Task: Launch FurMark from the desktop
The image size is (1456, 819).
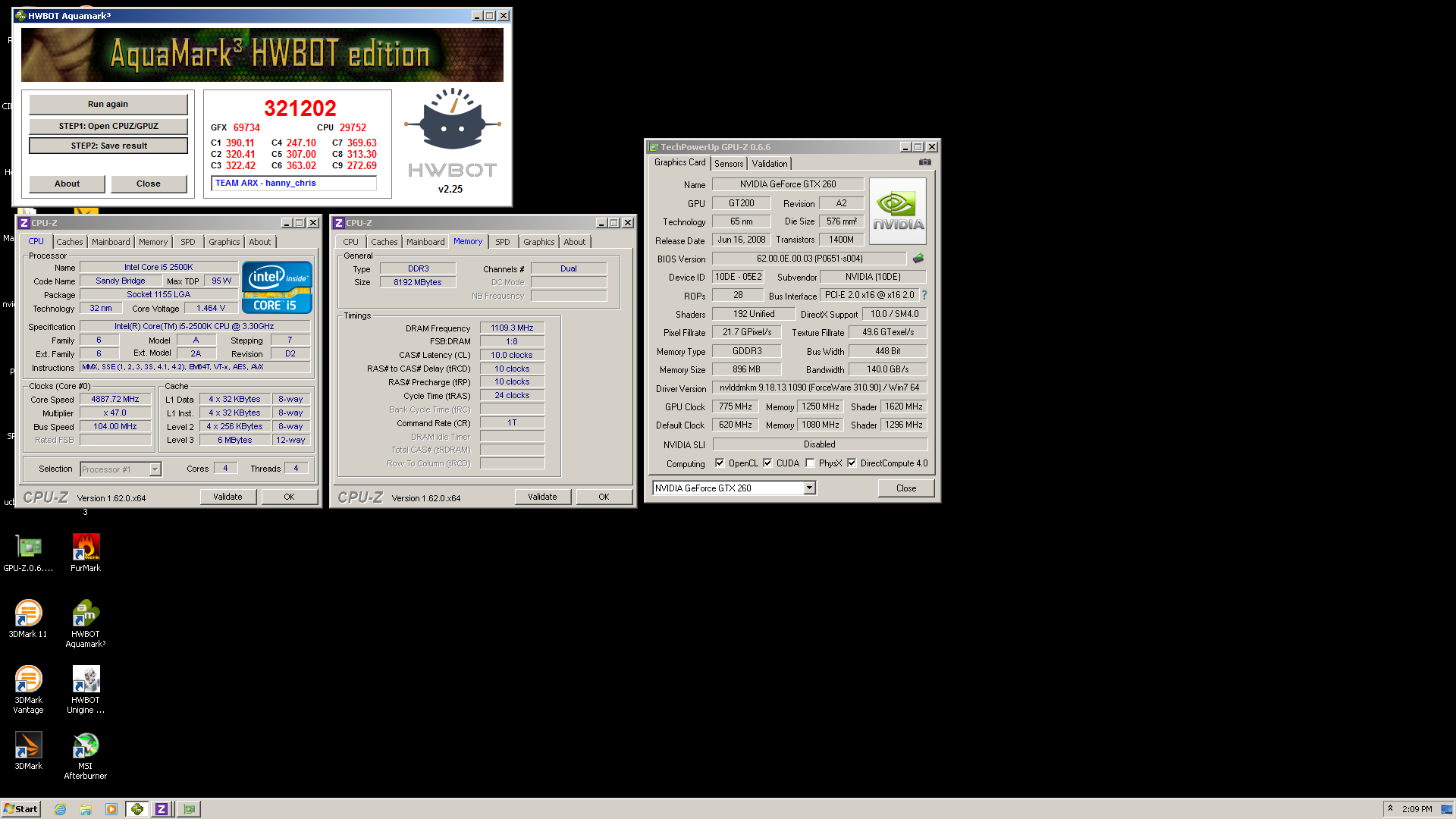Action: tap(86, 552)
